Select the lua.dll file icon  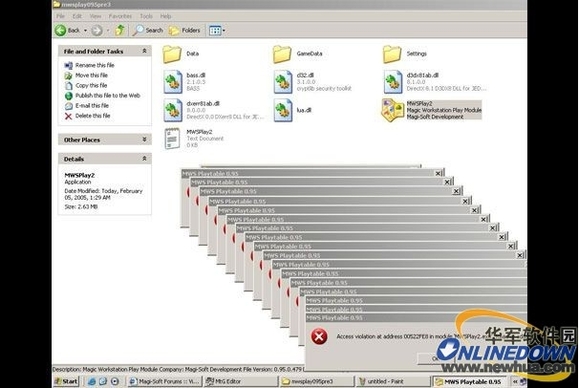pyautogui.click(x=283, y=110)
